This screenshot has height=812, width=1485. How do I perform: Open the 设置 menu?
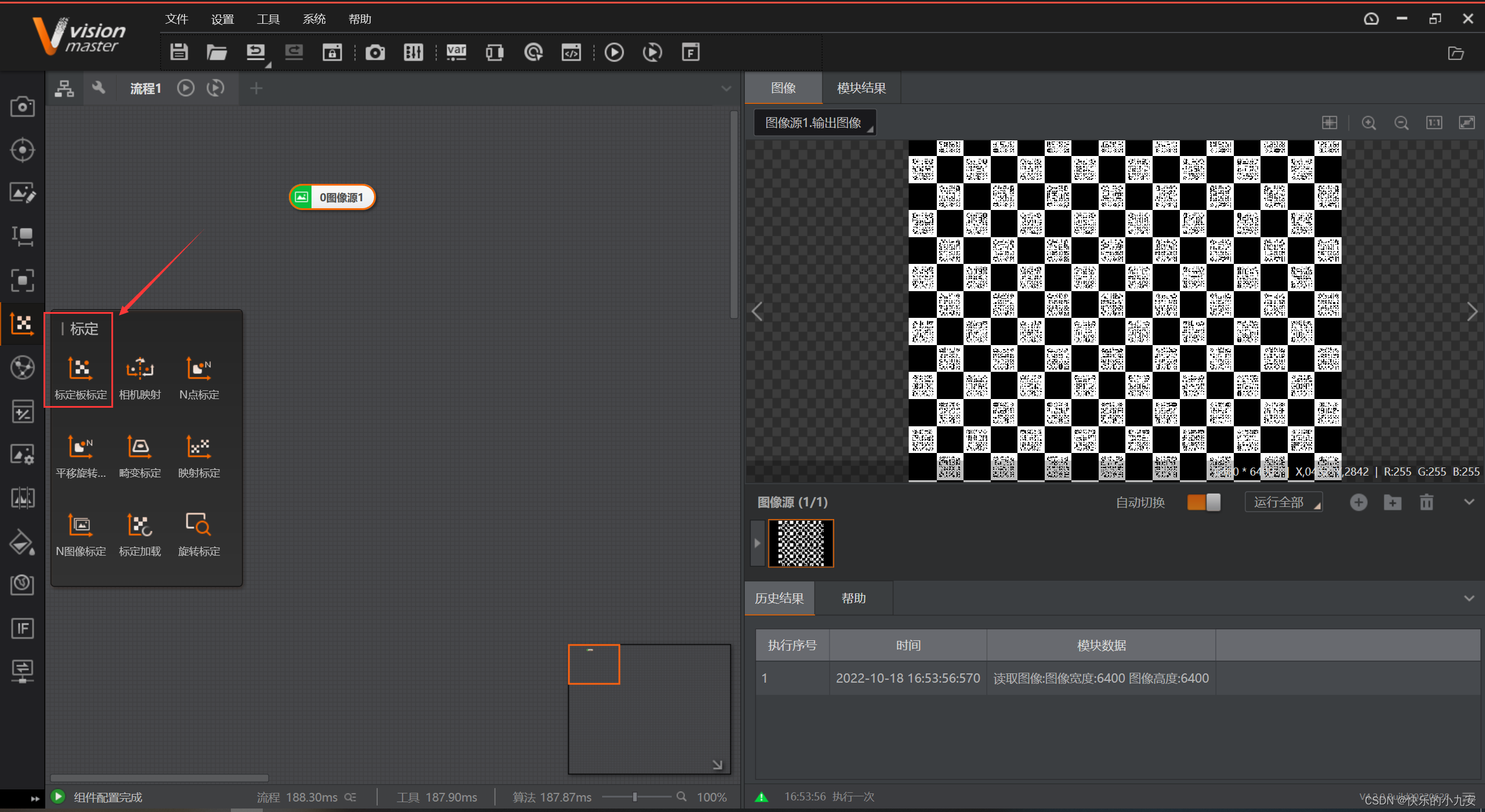pos(222,19)
